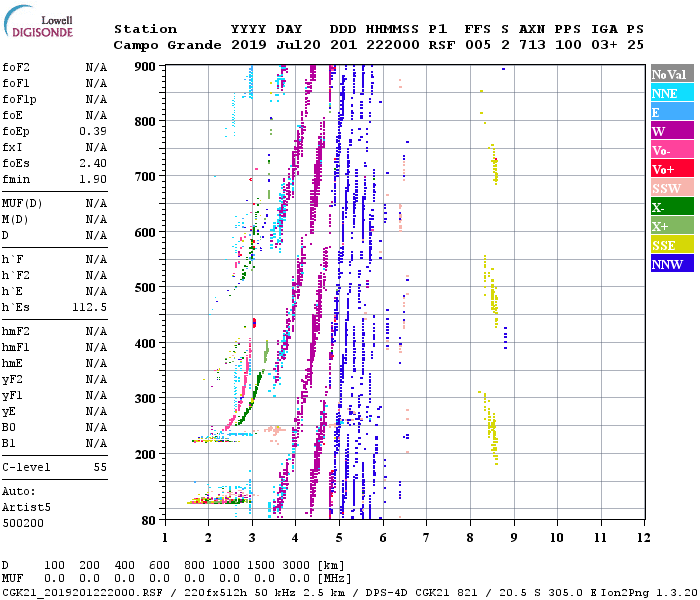
Task: Click the B1 parameter label
Action: pyautogui.click(x=9, y=443)
